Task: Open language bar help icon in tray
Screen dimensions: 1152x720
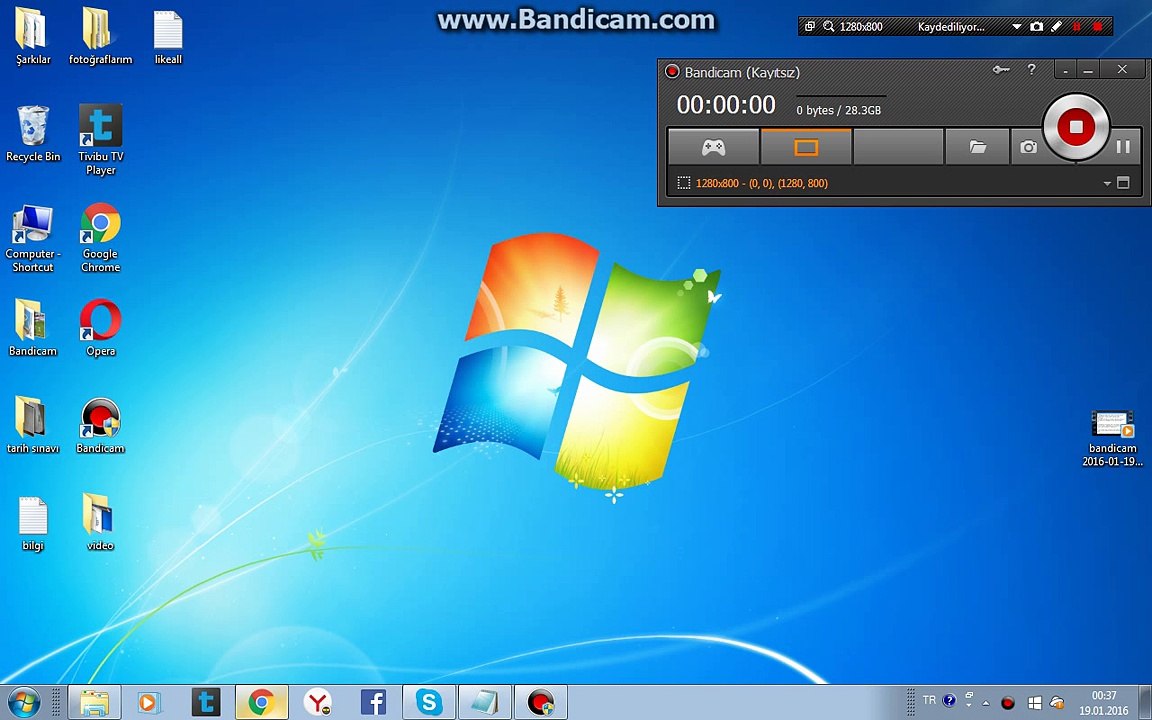Action: [x=949, y=700]
